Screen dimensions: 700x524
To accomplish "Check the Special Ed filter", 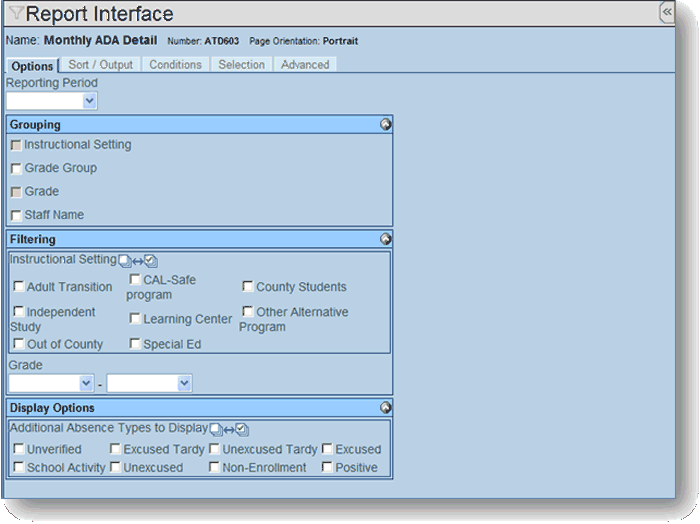I will tap(135, 344).
